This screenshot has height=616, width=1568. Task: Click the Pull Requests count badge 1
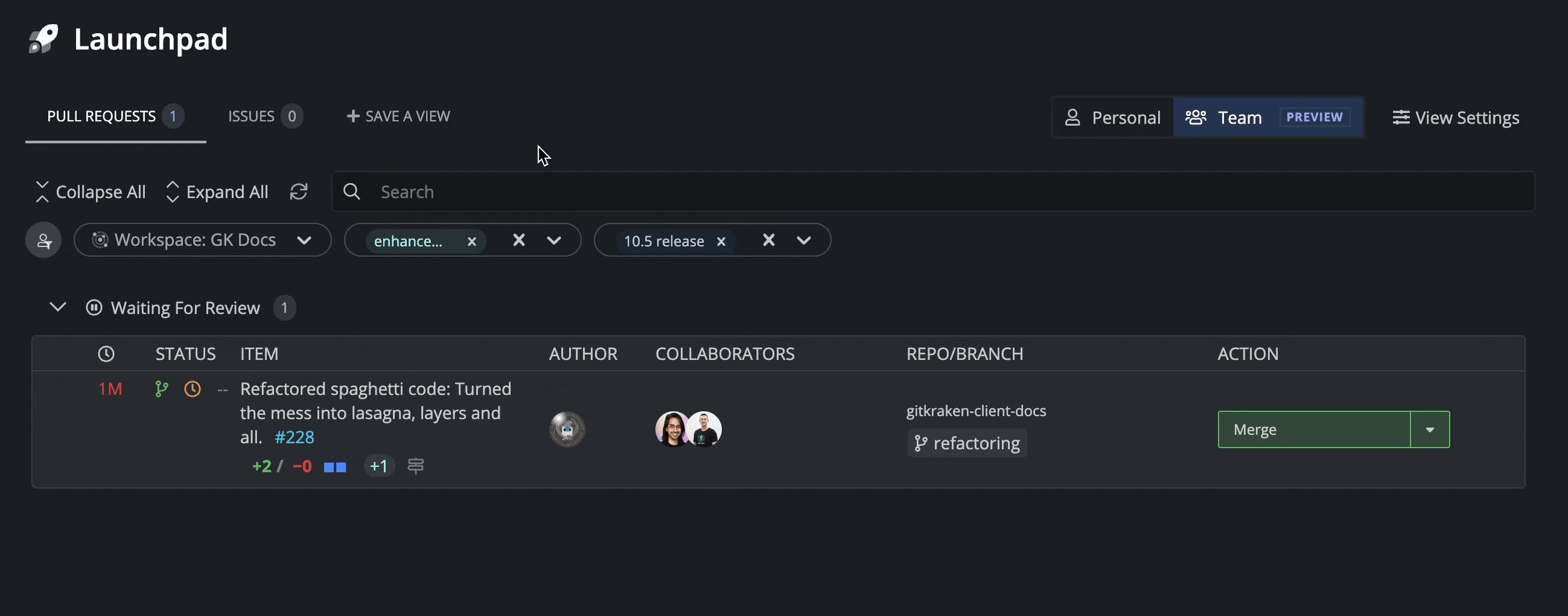[x=173, y=117]
